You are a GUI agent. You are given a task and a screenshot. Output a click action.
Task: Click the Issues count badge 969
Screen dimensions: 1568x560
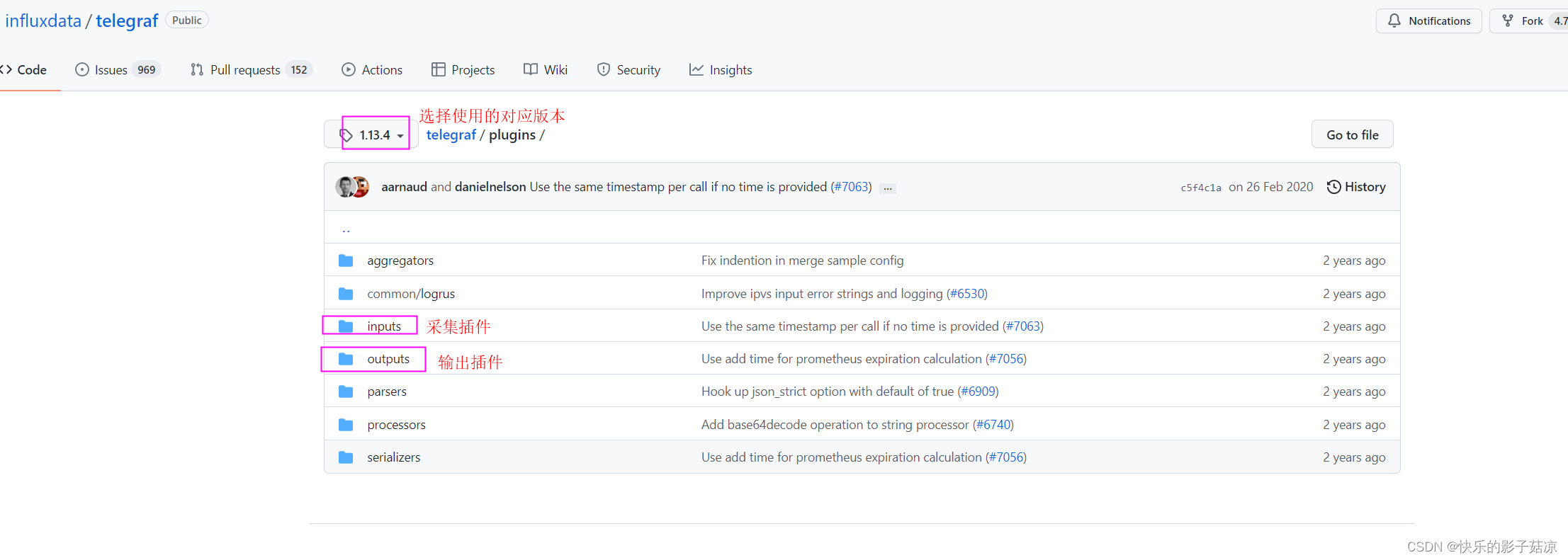(147, 69)
